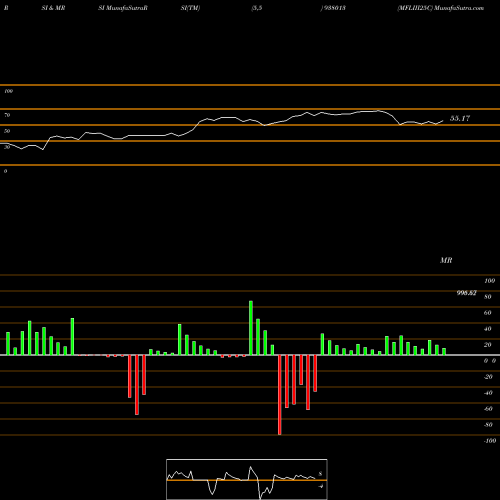Click the -80 label on MR axis
The width and height of the screenshot is (500, 500).
[x=488, y=425]
